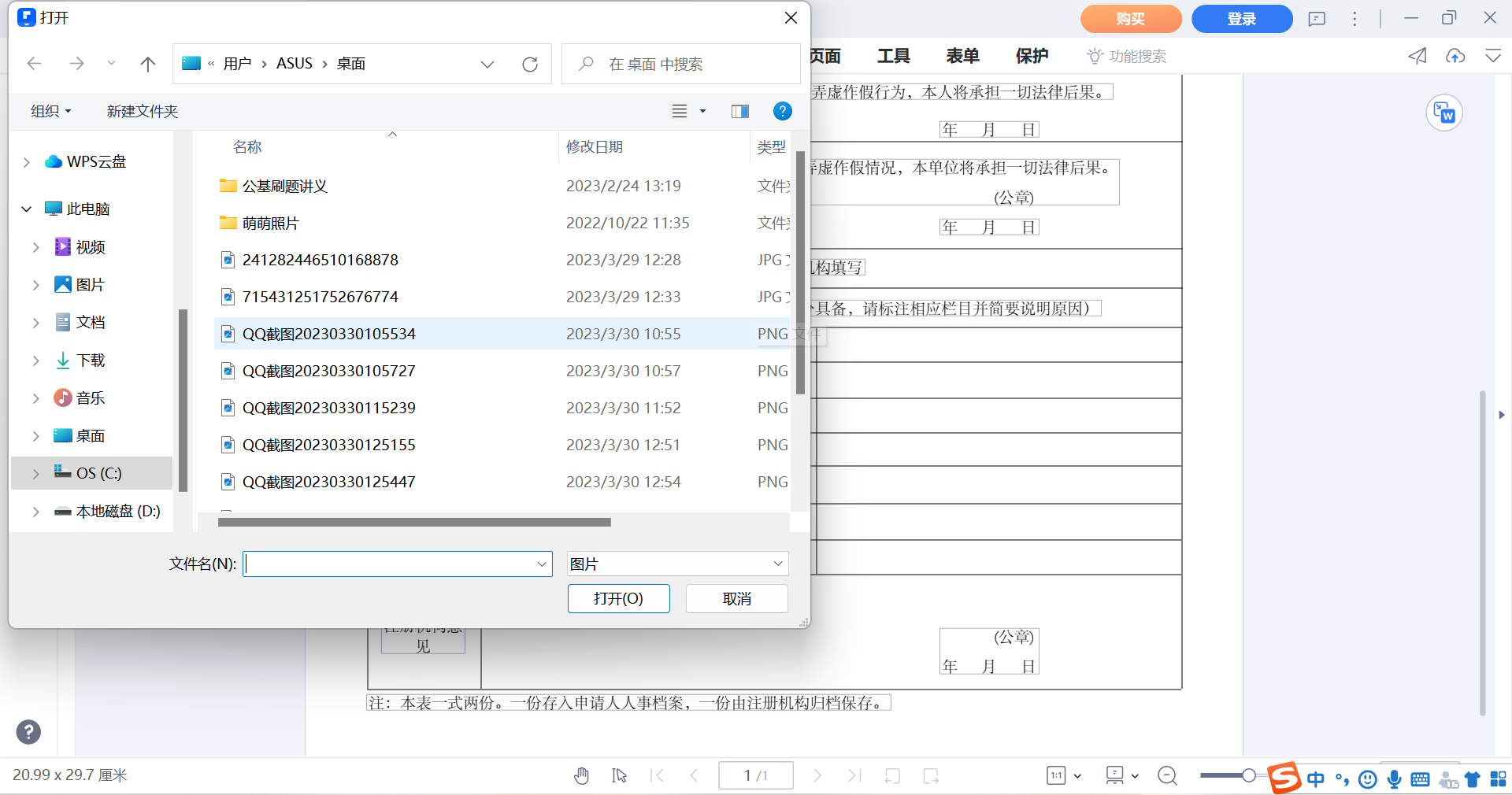1512x795 pixels.
Task: Switch to the 工具 ribbon tab
Action: click(894, 56)
